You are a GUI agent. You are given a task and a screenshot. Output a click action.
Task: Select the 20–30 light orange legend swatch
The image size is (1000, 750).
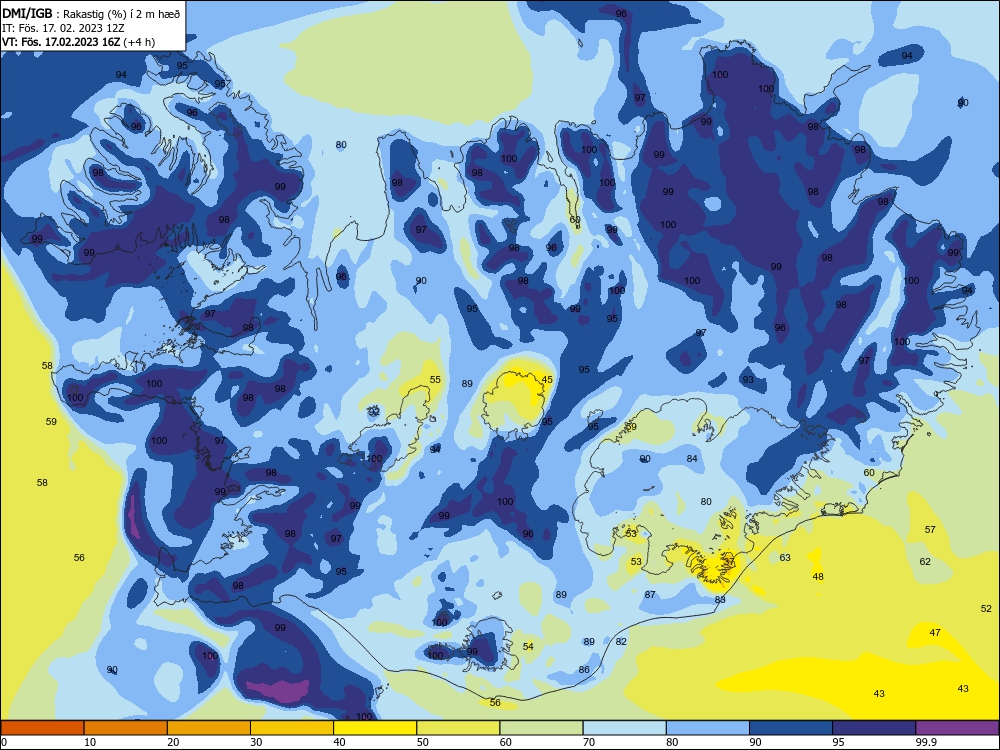[x=209, y=728]
